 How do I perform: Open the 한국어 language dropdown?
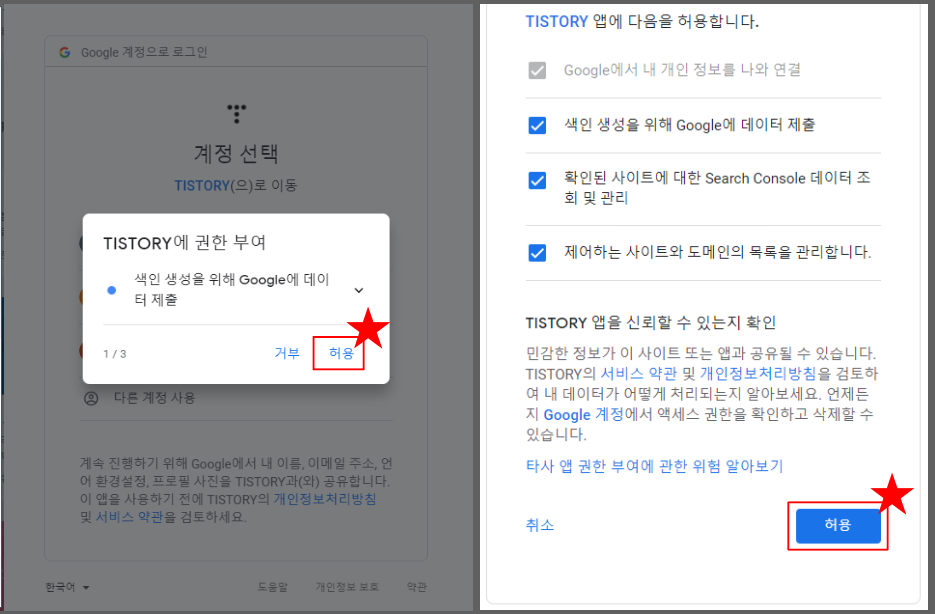pyautogui.click(x=67, y=588)
